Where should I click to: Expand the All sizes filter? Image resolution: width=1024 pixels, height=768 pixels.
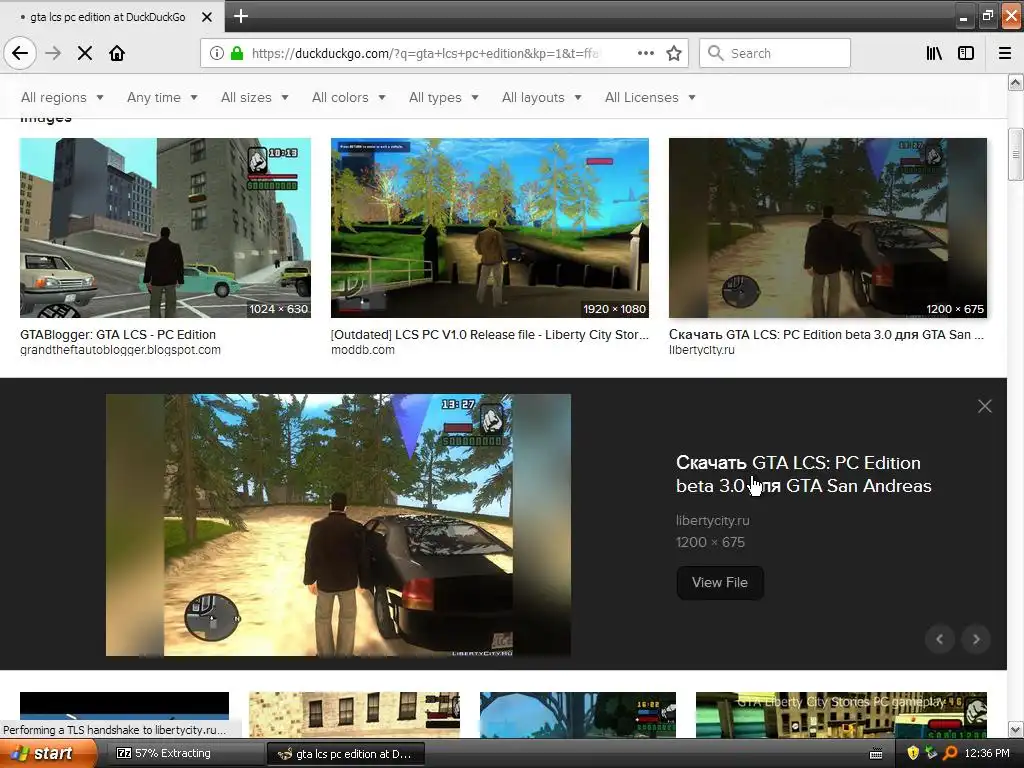point(255,97)
